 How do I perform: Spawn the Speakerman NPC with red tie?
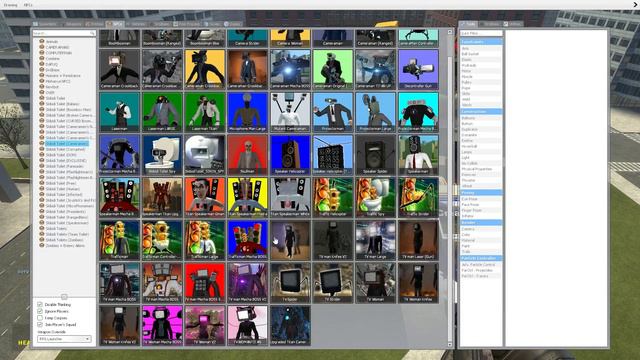418,155
